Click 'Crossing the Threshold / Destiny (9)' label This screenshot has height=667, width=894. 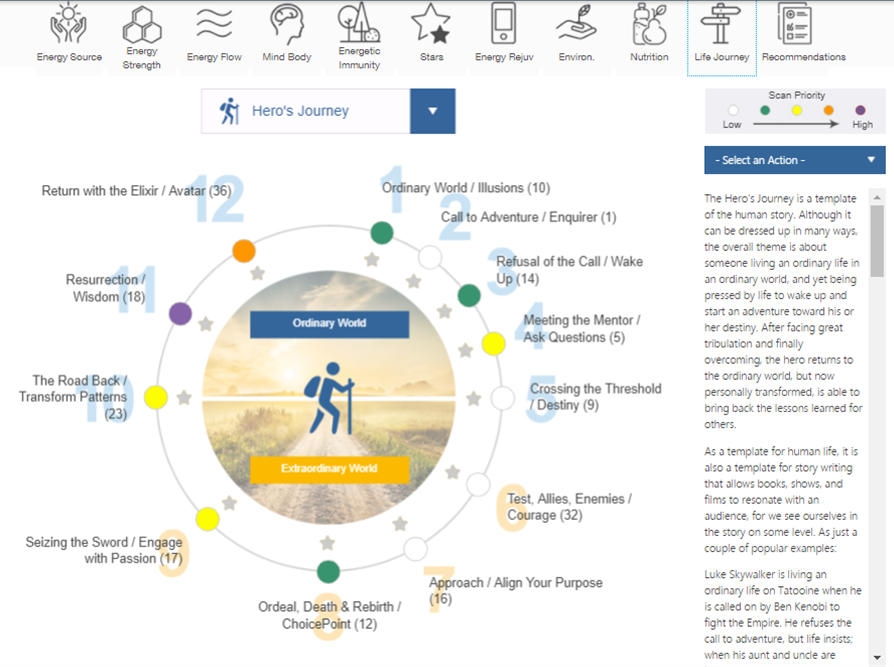[596, 397]
